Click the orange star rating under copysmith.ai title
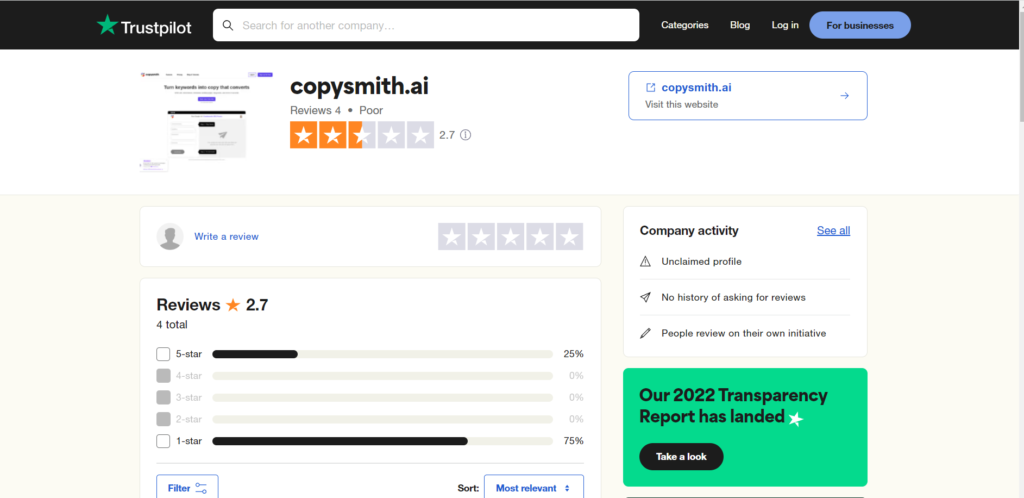The image size is (1024, 498). [x=362, y=135]
